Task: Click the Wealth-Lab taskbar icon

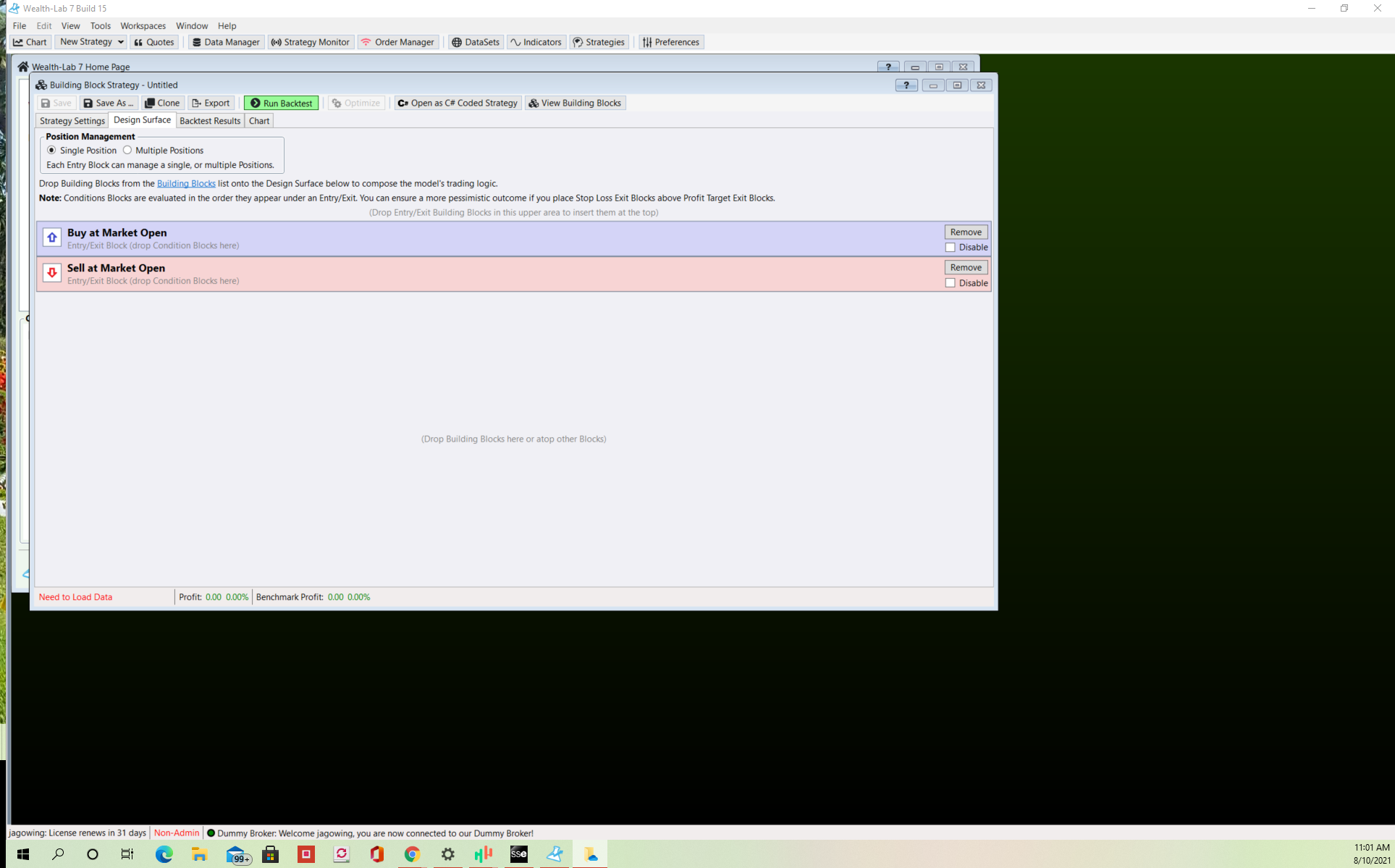Action: [555, 854]
